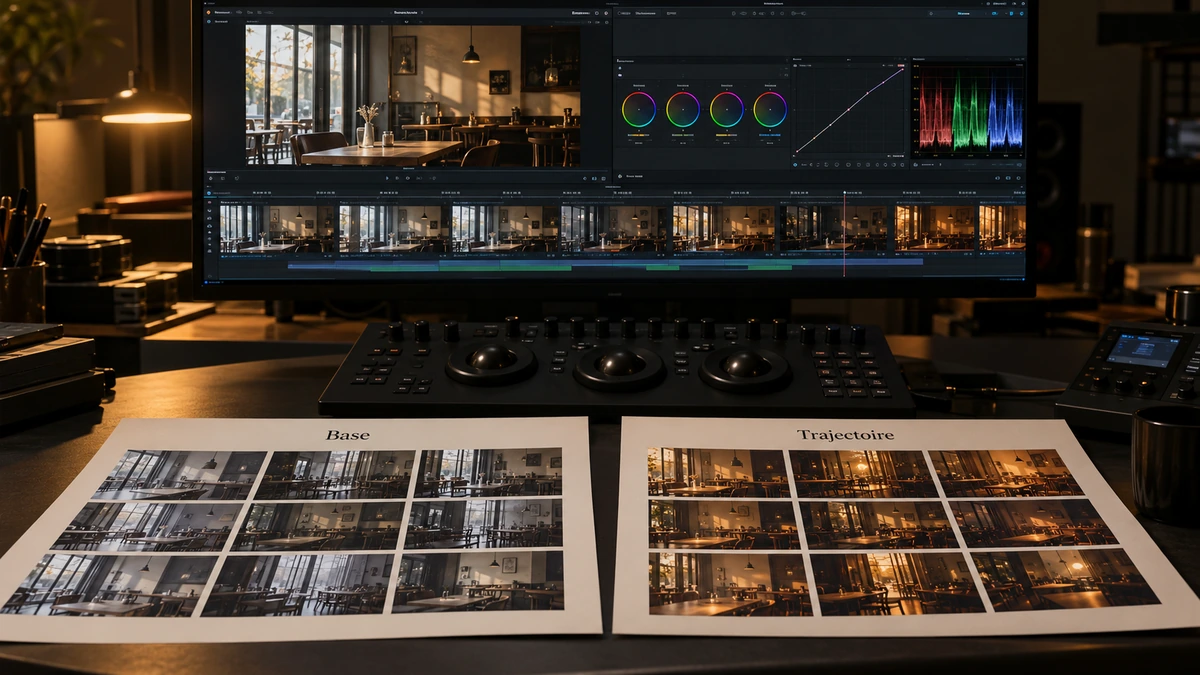Select the leftmost green audio clip
This screenshot has width=1200, height=675.
click(404, 268)
